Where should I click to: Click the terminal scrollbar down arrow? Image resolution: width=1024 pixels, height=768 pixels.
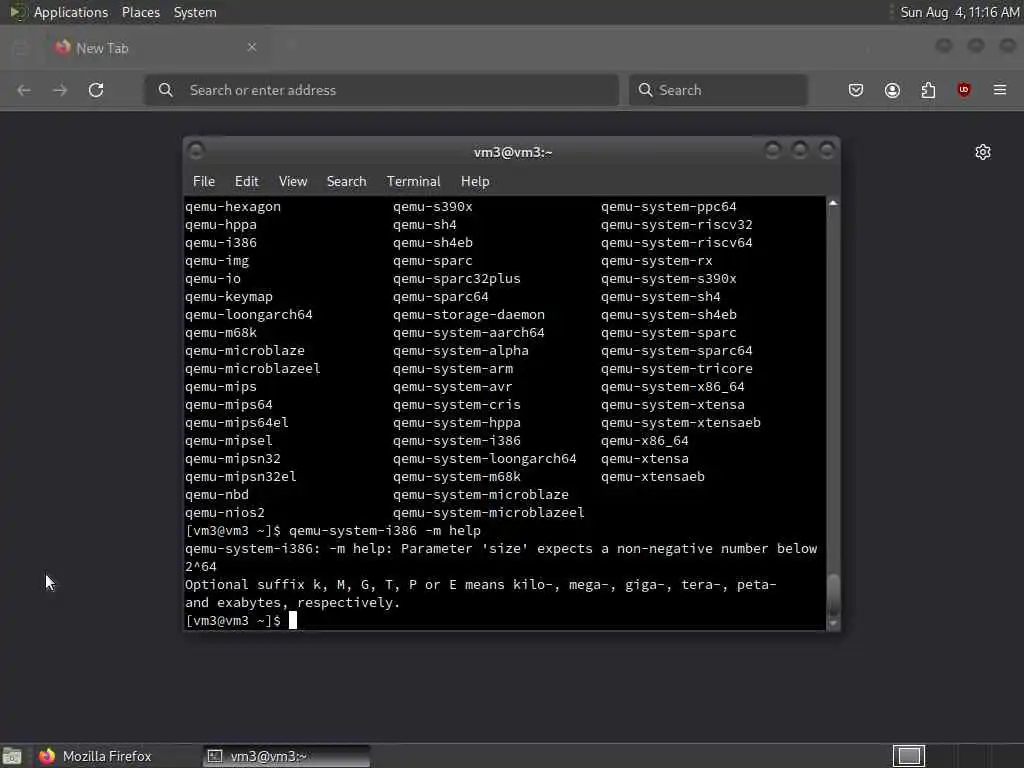(833, 624)
